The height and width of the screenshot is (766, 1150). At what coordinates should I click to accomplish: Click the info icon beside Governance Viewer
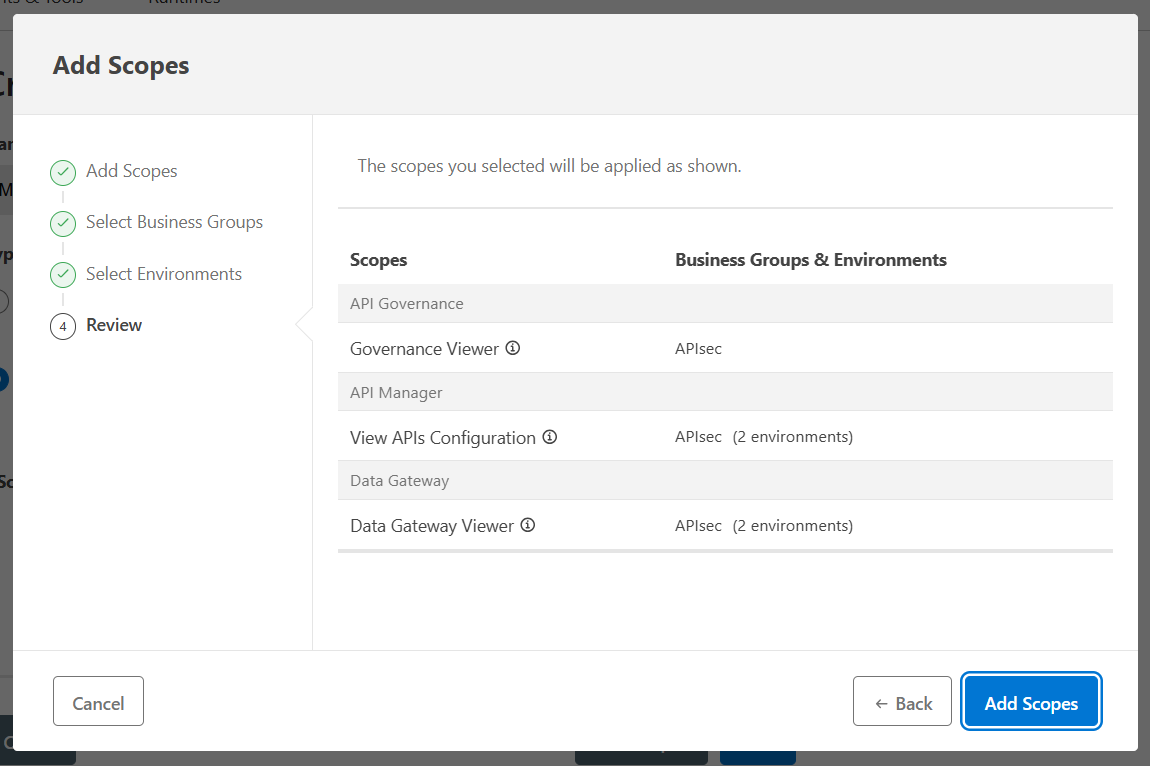[513, 348]
